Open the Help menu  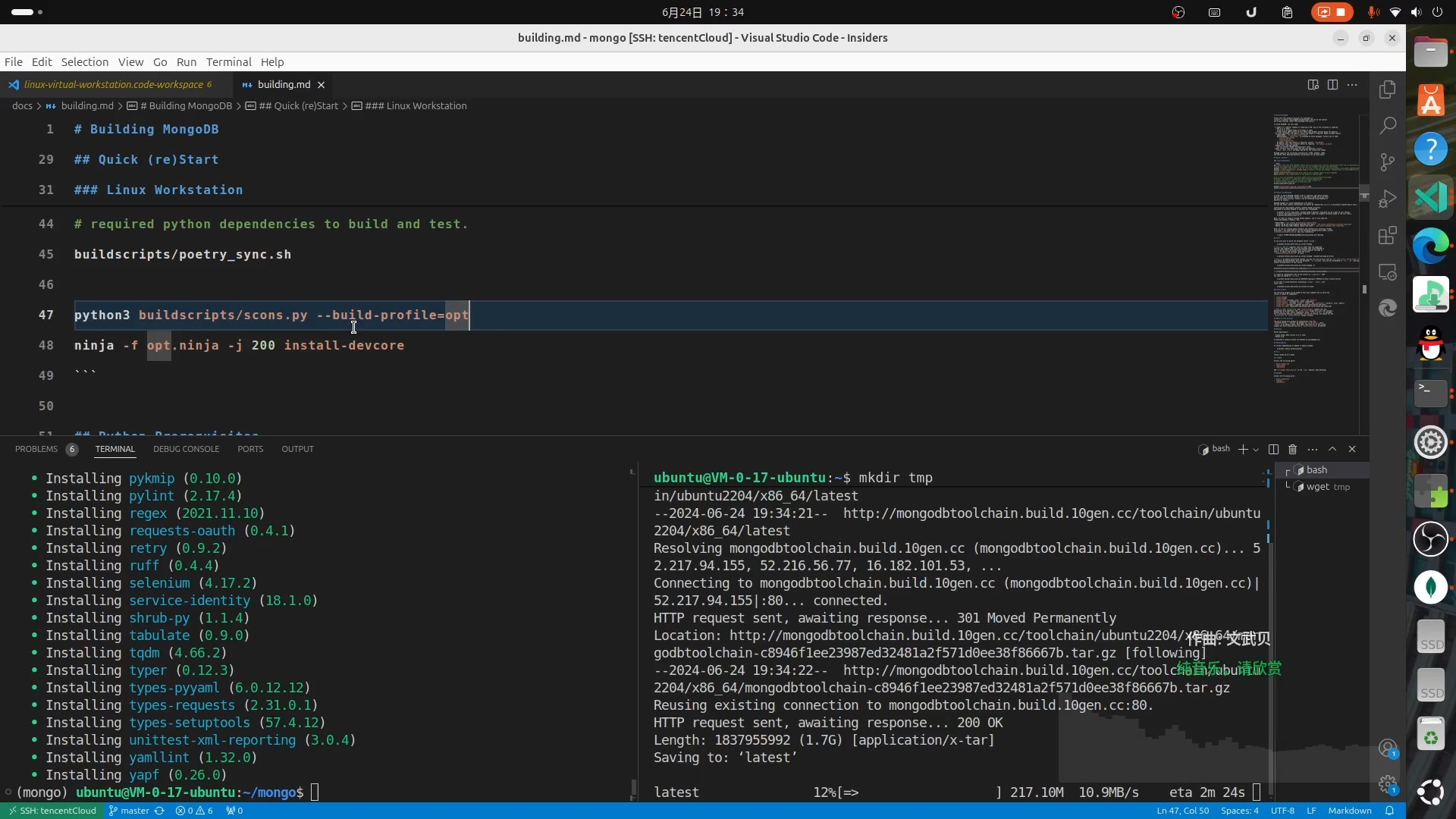272,62
